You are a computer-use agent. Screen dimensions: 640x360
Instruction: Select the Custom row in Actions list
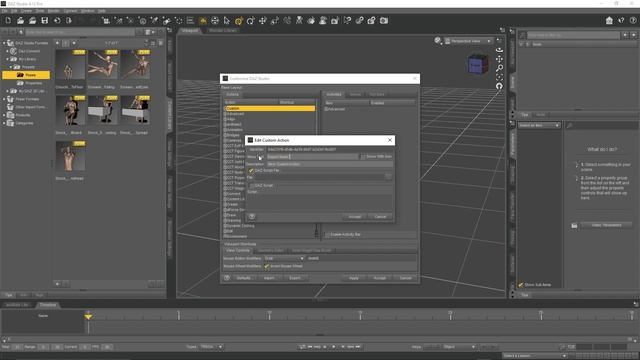coord(270,109)
